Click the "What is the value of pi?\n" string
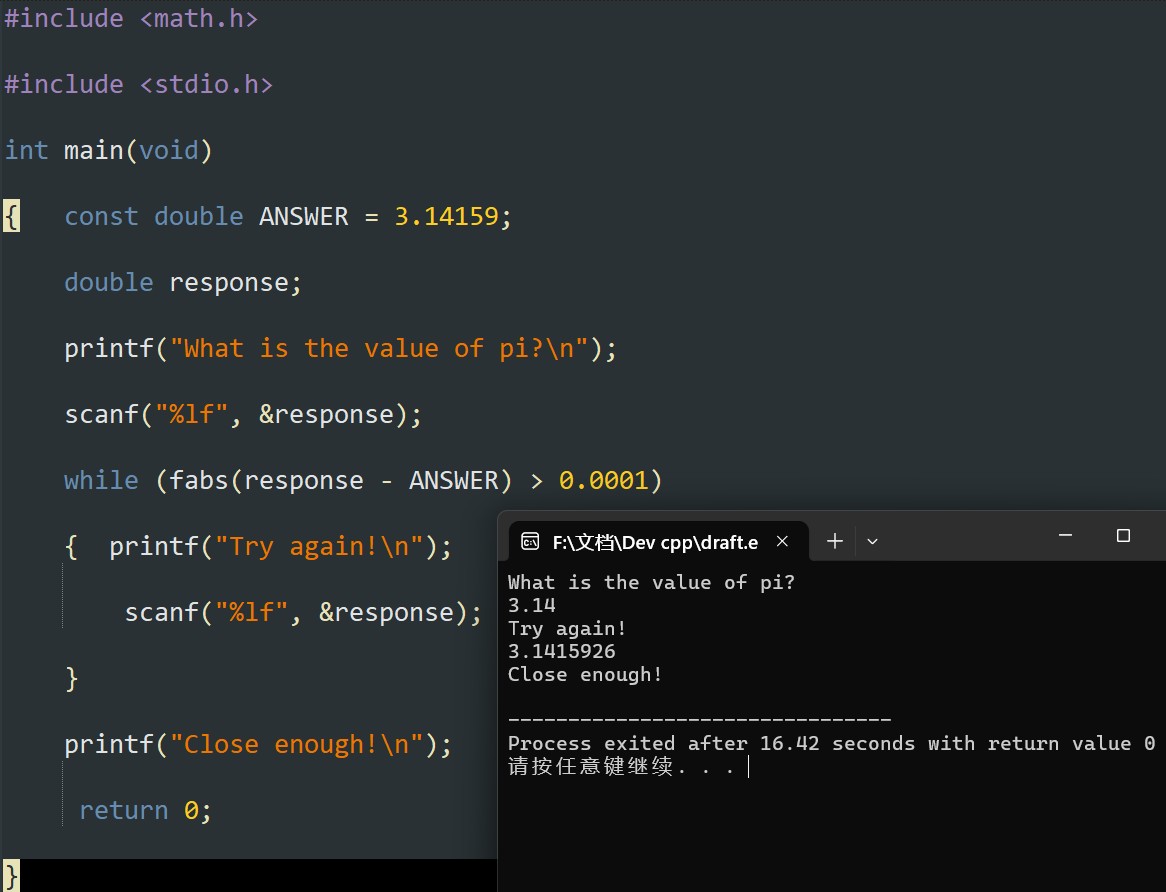Screen dimensions: 1166x892 [379, 348]
